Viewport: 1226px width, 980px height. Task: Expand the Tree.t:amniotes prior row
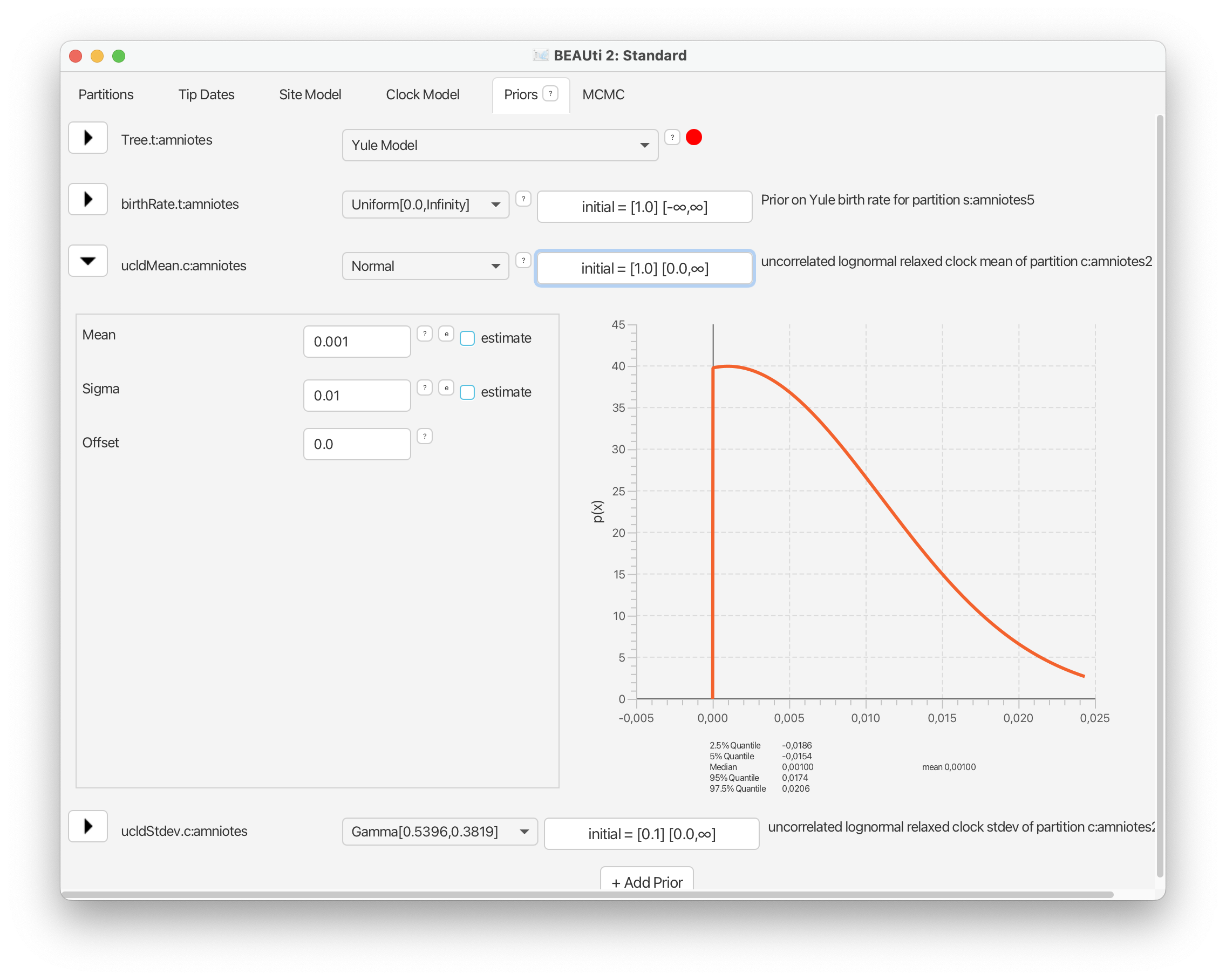tap(88, 138)
